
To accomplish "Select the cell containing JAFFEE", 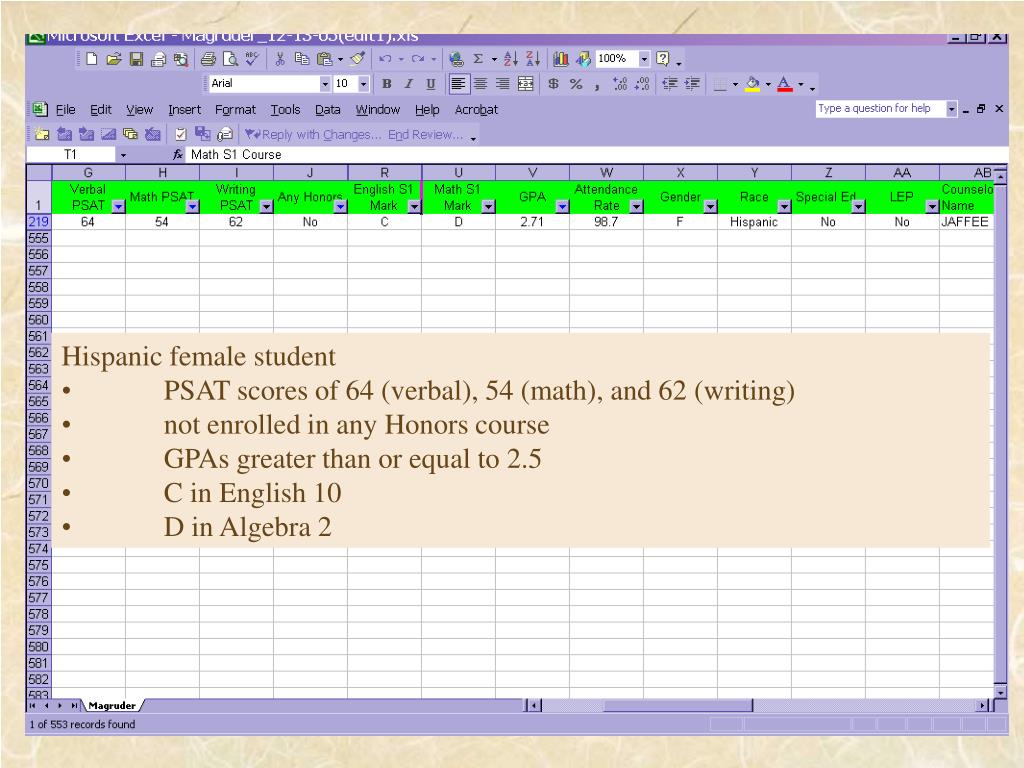I will click(967, 222).
